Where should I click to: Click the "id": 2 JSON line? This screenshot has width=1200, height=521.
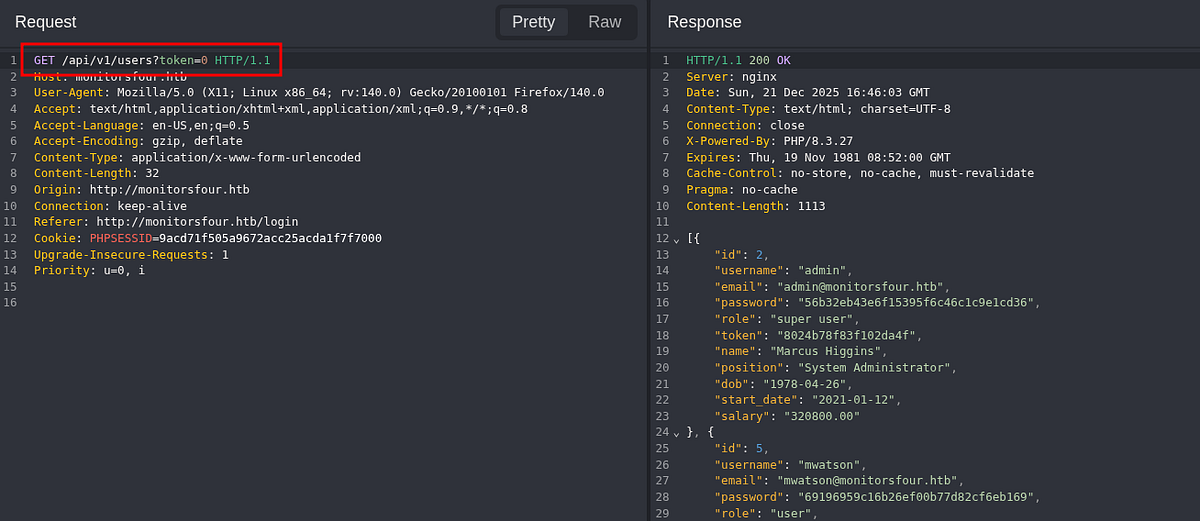tap(741, 254)
